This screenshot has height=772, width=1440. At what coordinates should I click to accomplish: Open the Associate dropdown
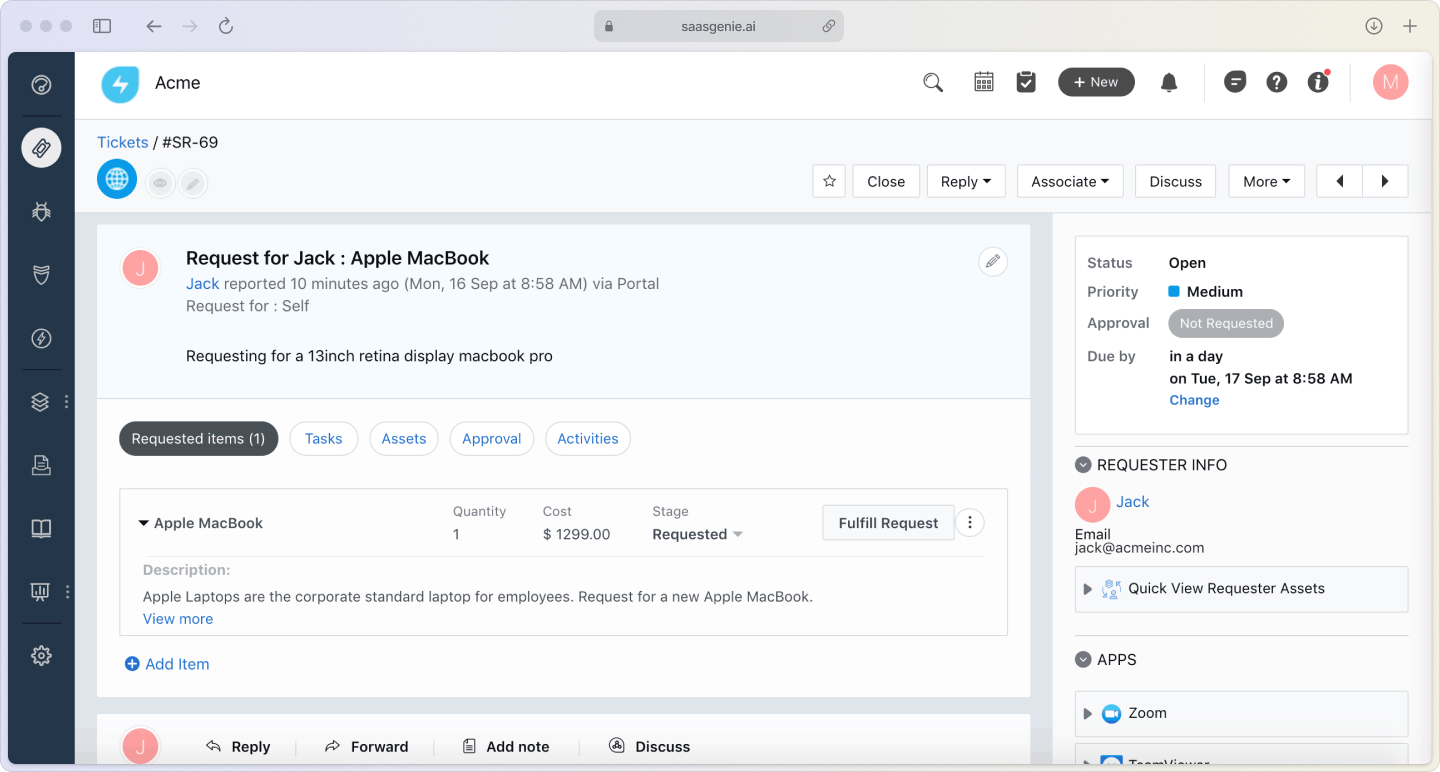1070,181
